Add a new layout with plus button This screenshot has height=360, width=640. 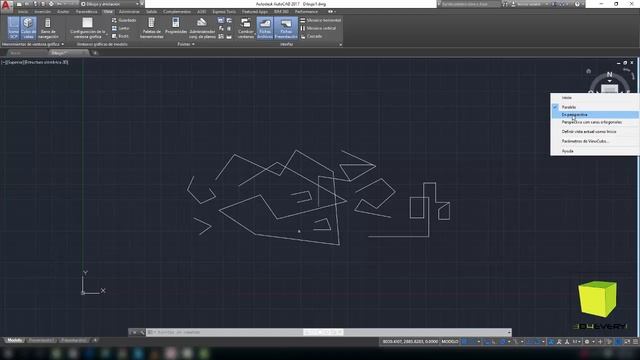(x=95, y=340)
